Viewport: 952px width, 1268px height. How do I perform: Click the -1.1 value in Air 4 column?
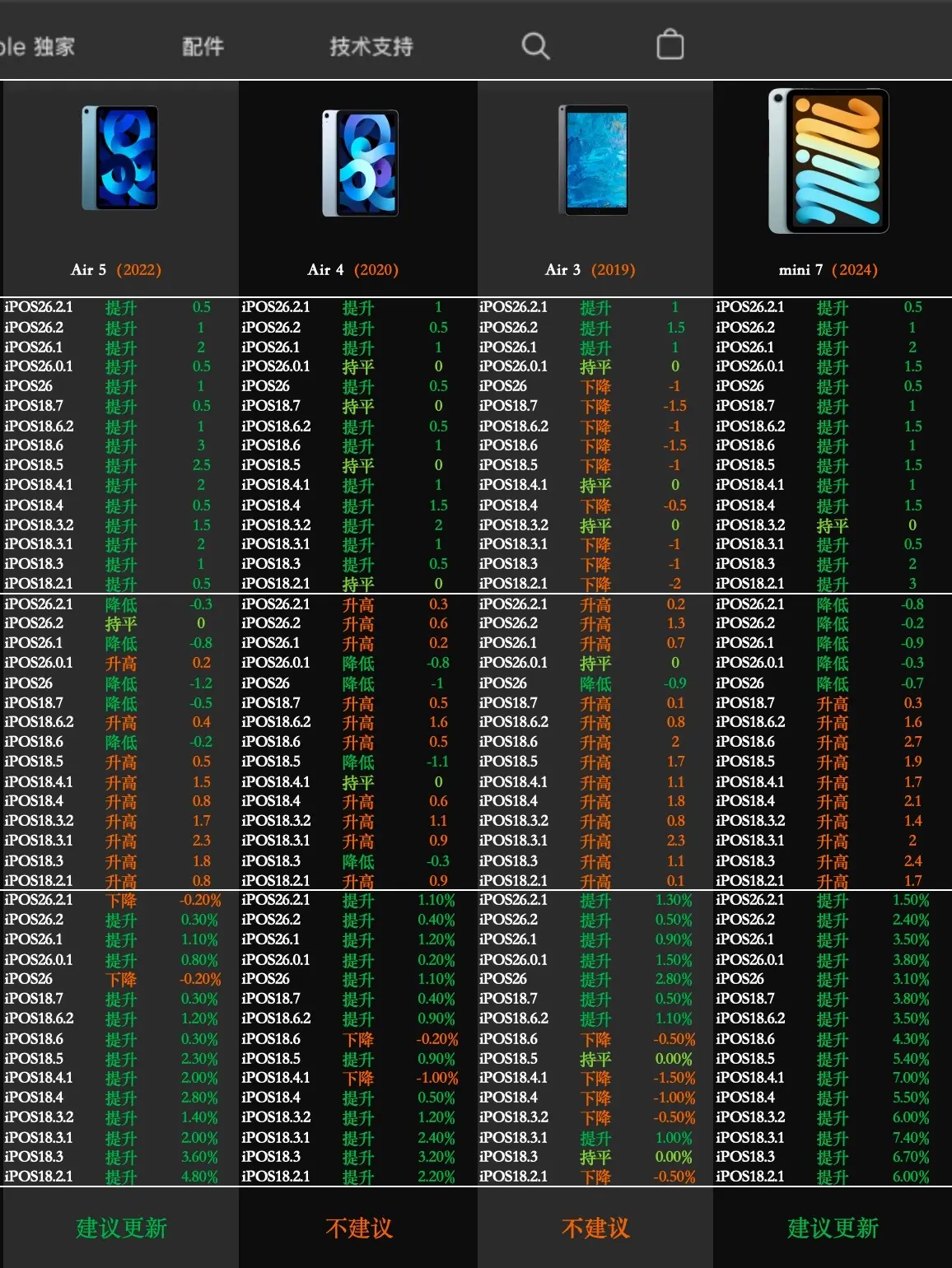438,762
